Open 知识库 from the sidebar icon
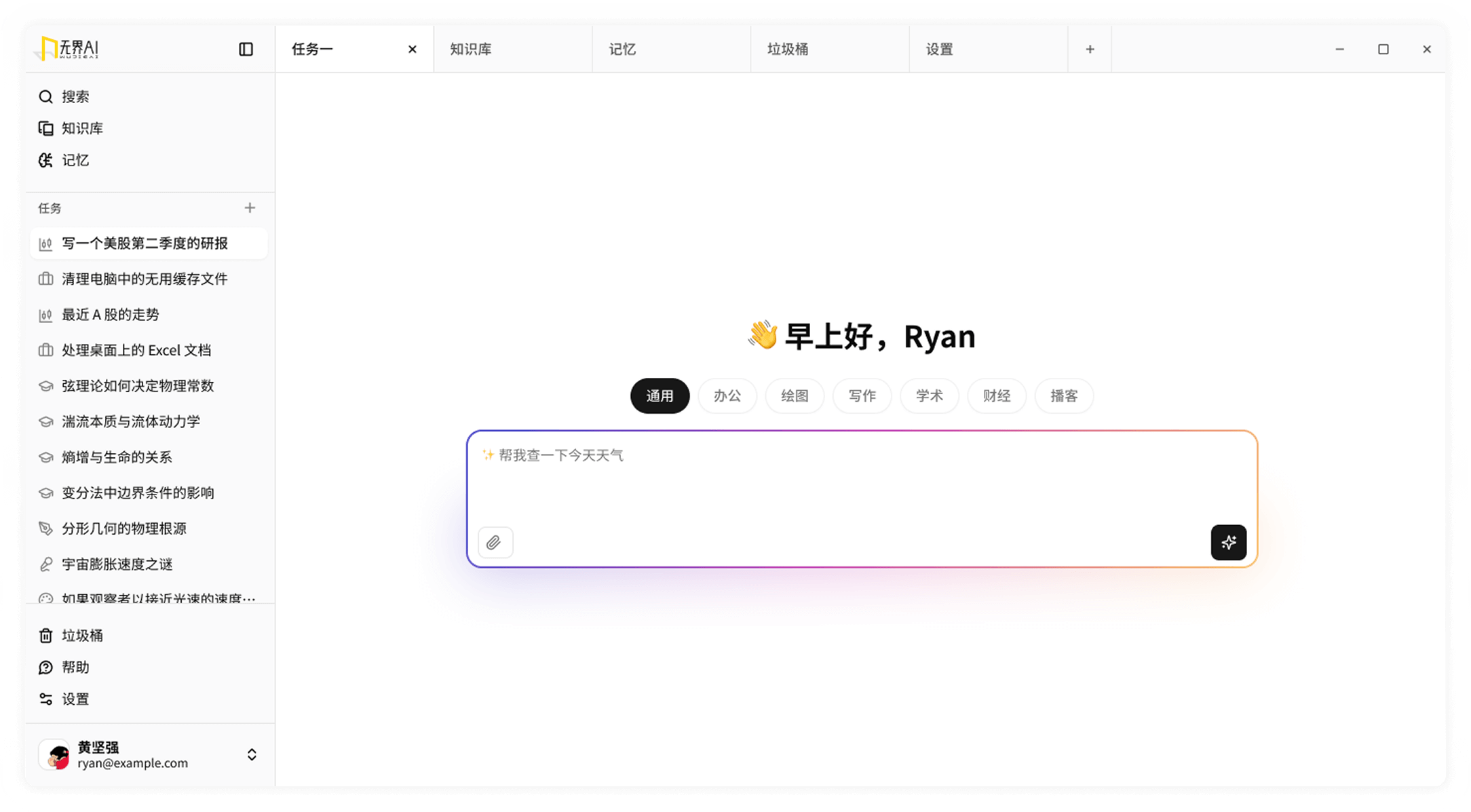The width and height of the screenshot is (1471, 812). coord(45,128)
